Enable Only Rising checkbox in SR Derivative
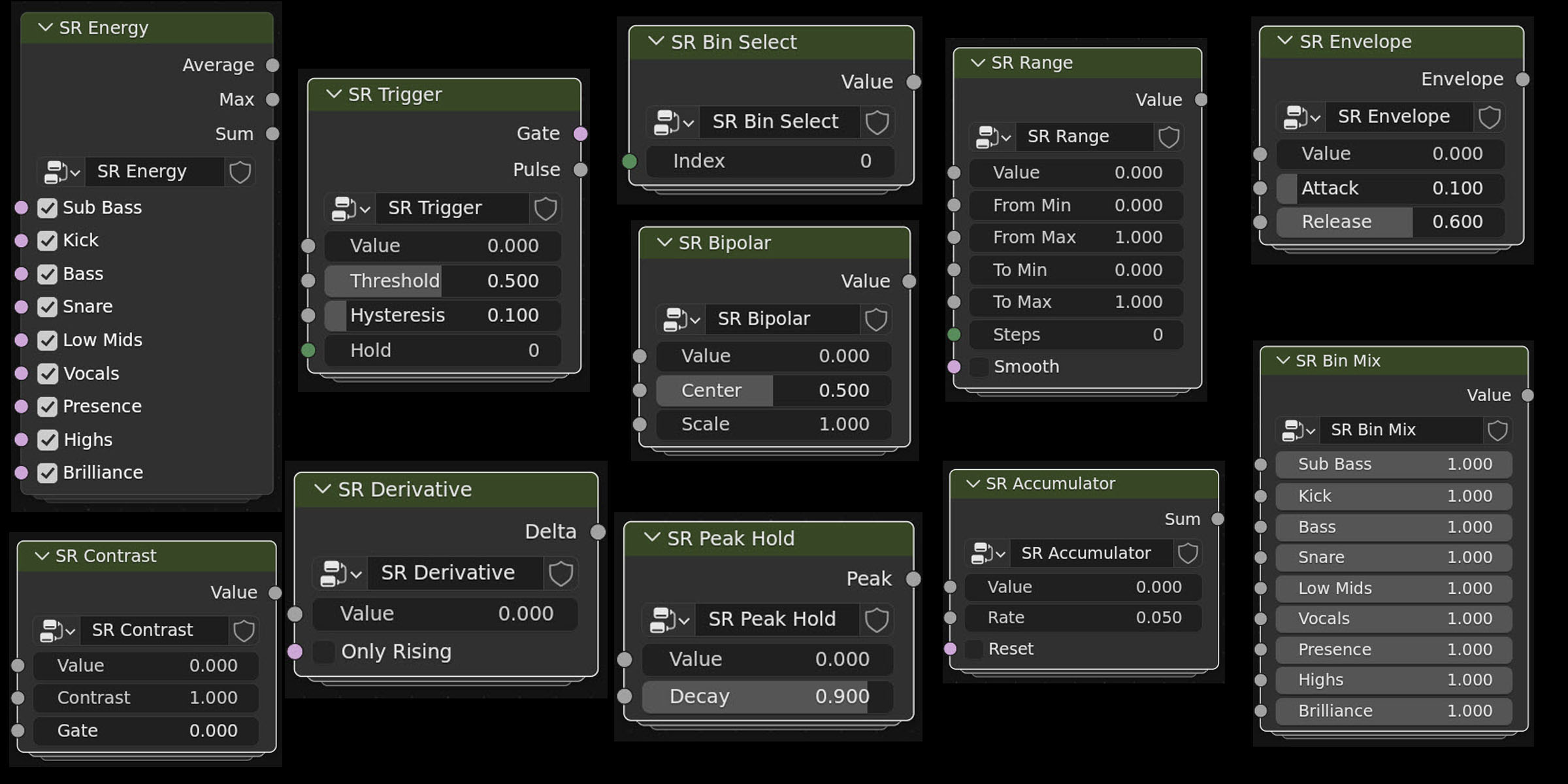Screen dimensions: 1568x784 click(323, 652)
